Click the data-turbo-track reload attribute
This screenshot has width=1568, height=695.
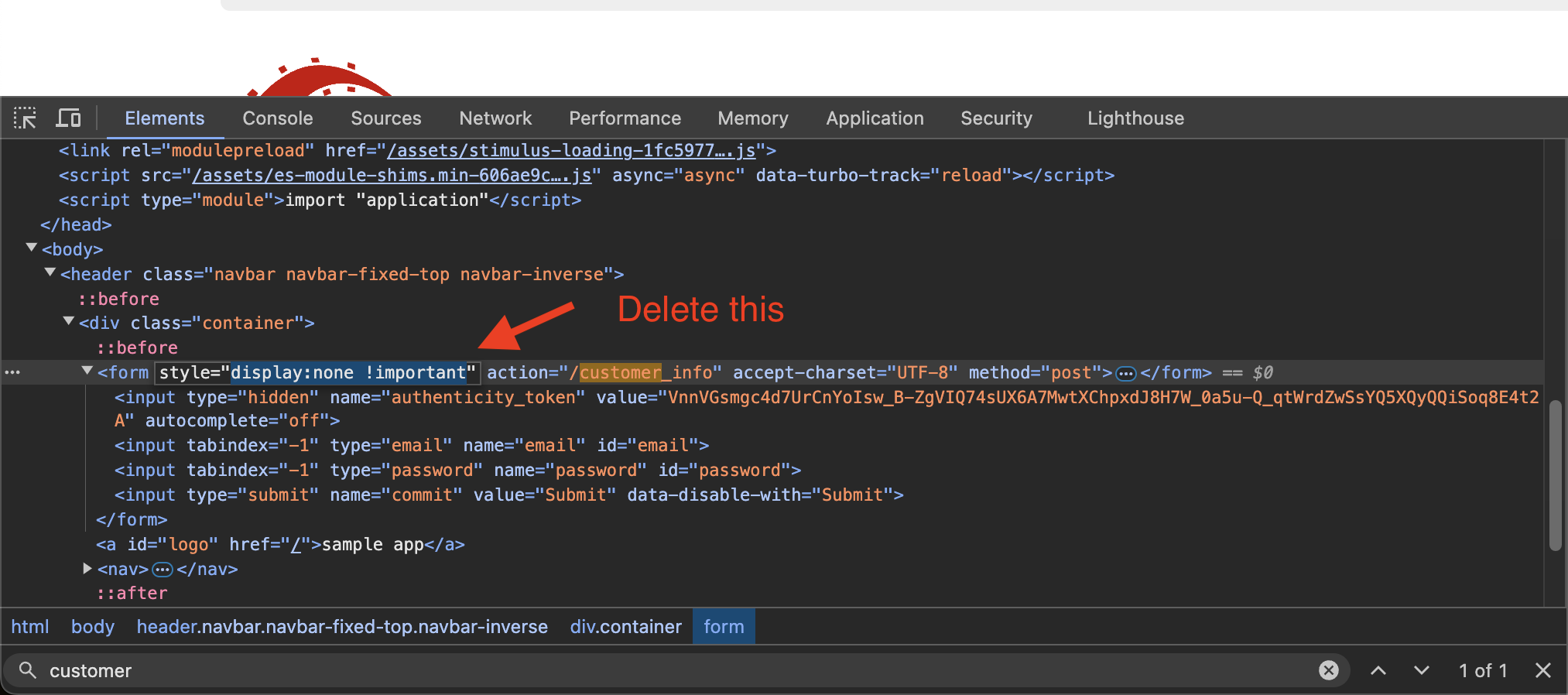(884, 175)
